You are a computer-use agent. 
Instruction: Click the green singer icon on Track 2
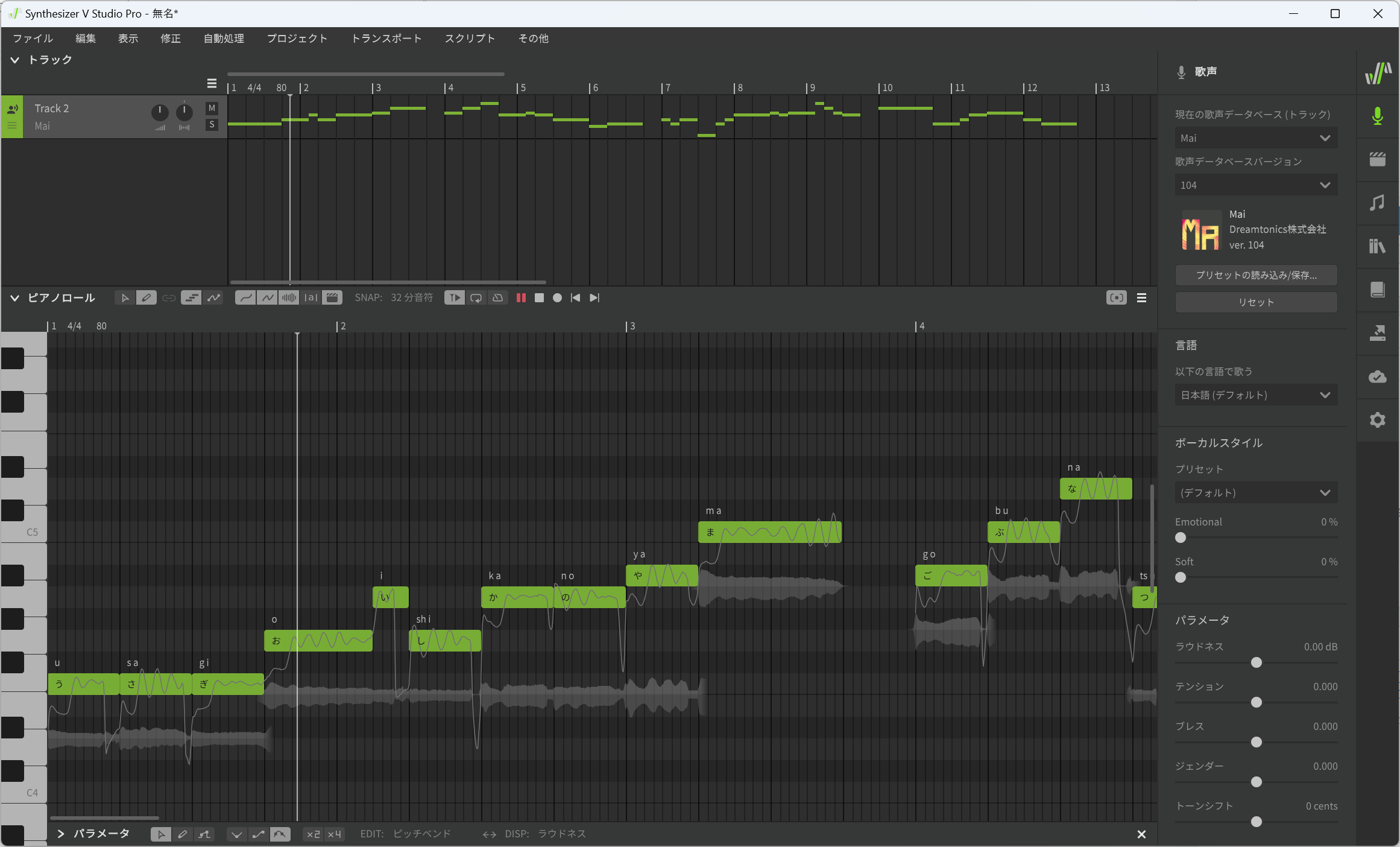12,109
